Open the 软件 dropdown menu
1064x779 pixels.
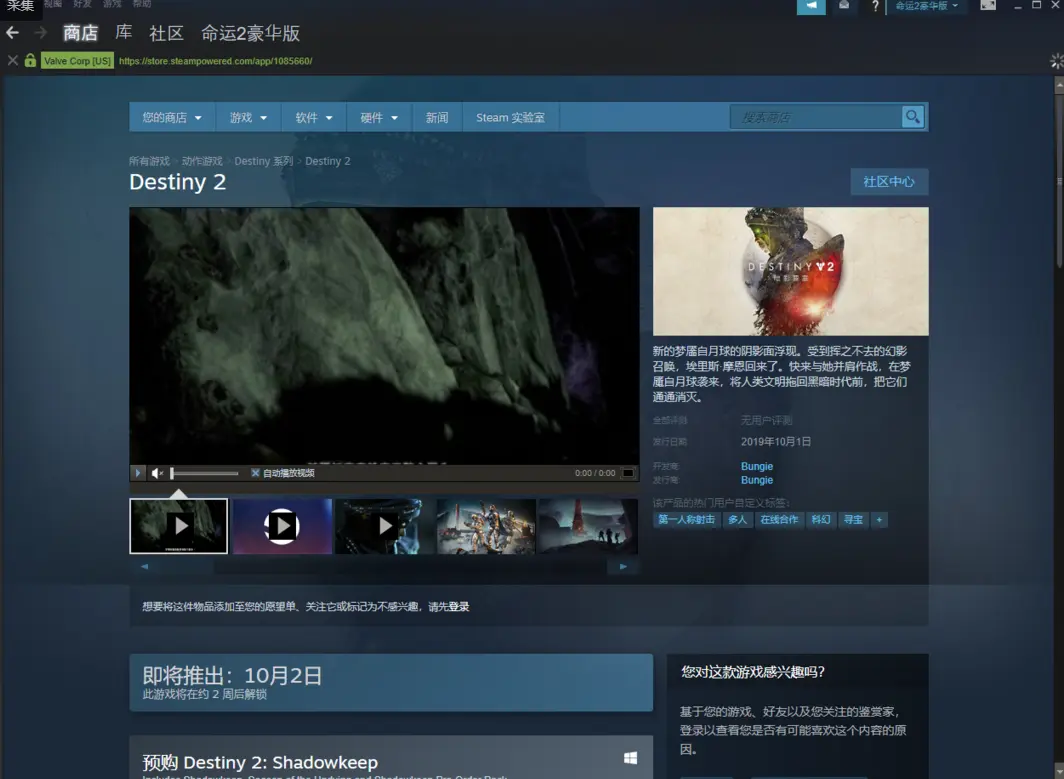pos(314,117)
